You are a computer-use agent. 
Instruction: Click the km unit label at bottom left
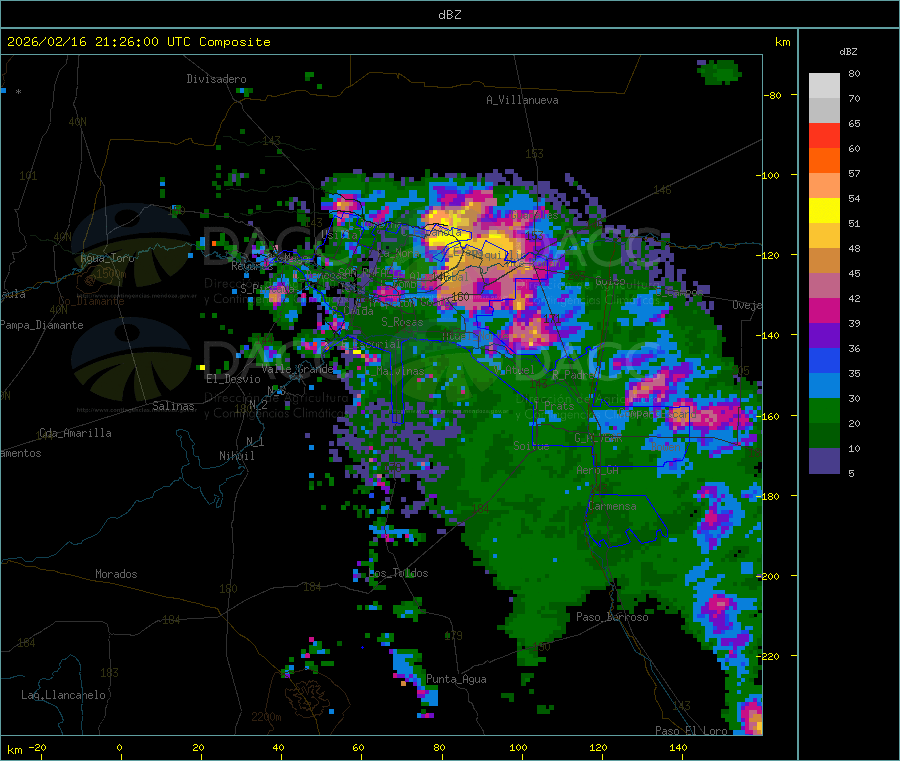[x=14, y=750]
